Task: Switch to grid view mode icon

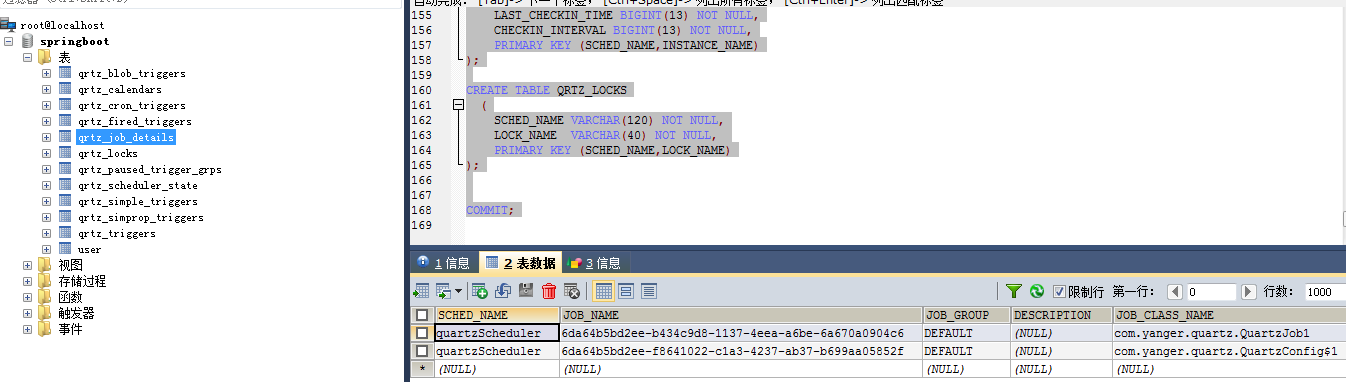Action: point(603,291)
